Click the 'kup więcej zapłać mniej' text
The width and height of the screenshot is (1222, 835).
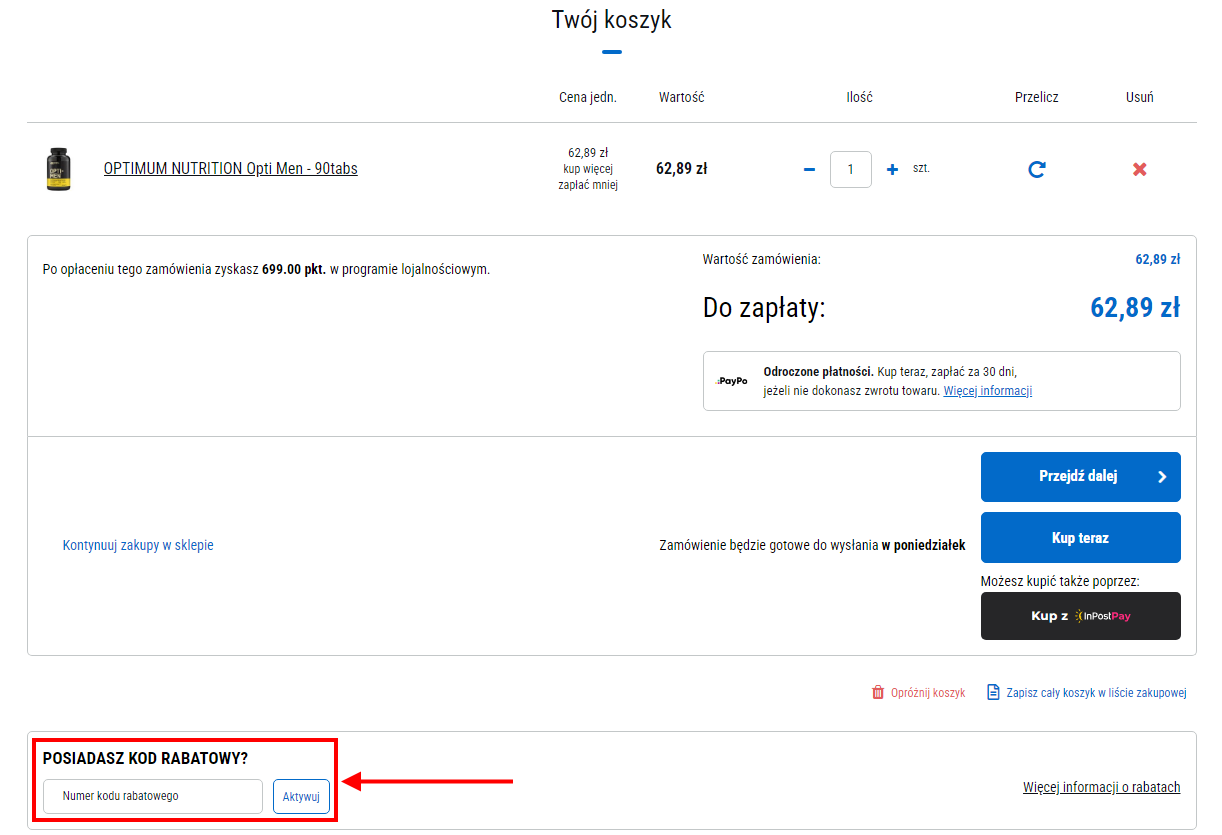click(x=588, y=177)
